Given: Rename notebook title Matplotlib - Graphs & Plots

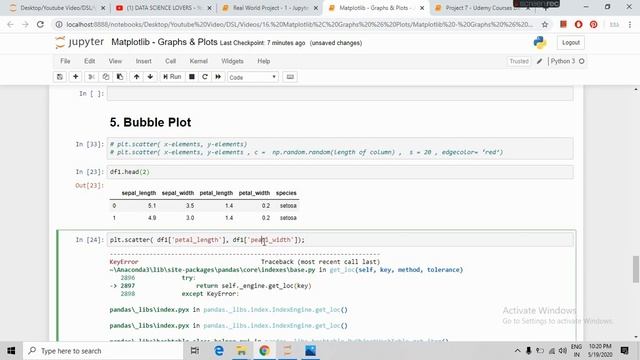Looking at the screenshot, I should click(164, 42).
